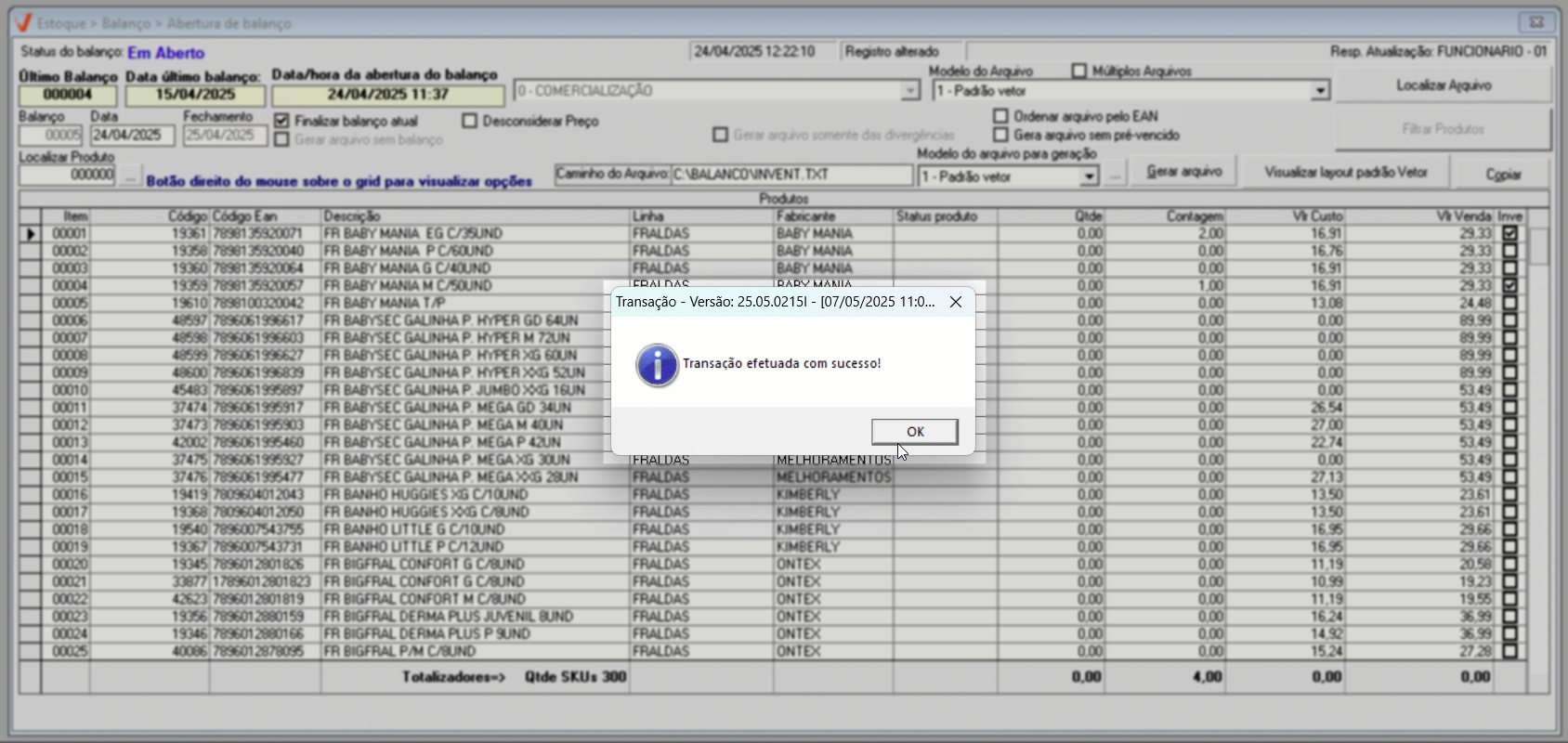The image size is (1568, 743).
Task: Click item number 00016 cell
Action: pyautogui.click(x=67, y=495)
